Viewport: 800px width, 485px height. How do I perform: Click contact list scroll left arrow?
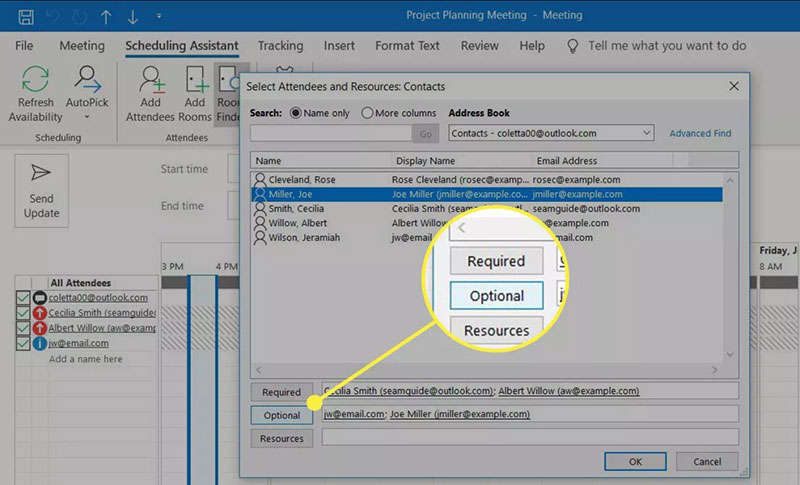point(258,370)
